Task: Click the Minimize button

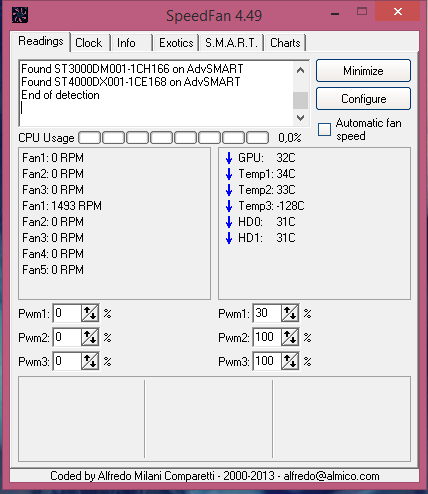Action: click(363, 71)
